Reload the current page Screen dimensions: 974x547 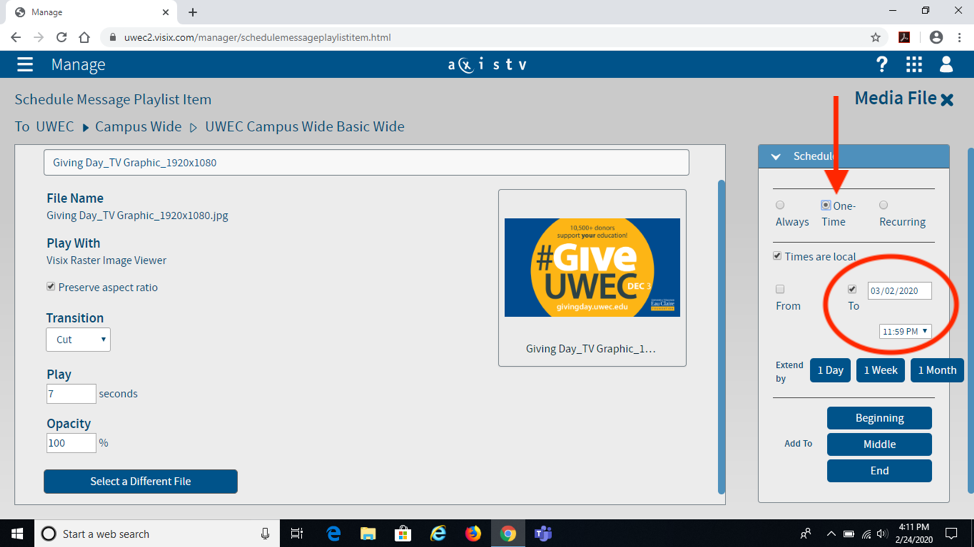pos(61,37)
